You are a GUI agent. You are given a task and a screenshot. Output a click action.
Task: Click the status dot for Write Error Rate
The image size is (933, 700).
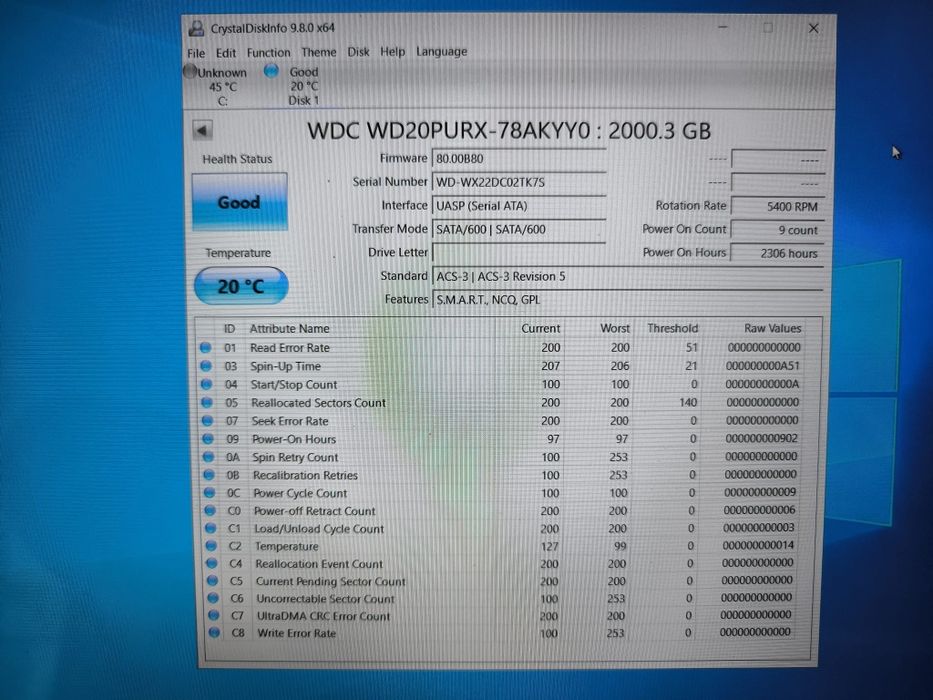pos(214,633)
